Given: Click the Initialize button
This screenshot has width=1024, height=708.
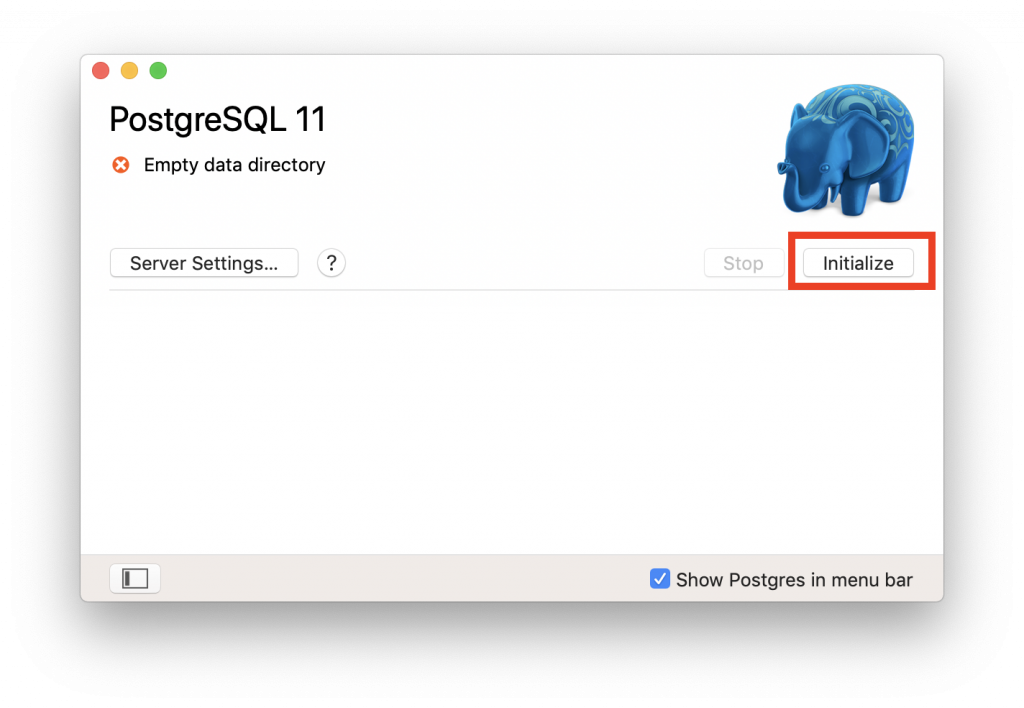Looking at the screenshot, I should tap(857, 263).
